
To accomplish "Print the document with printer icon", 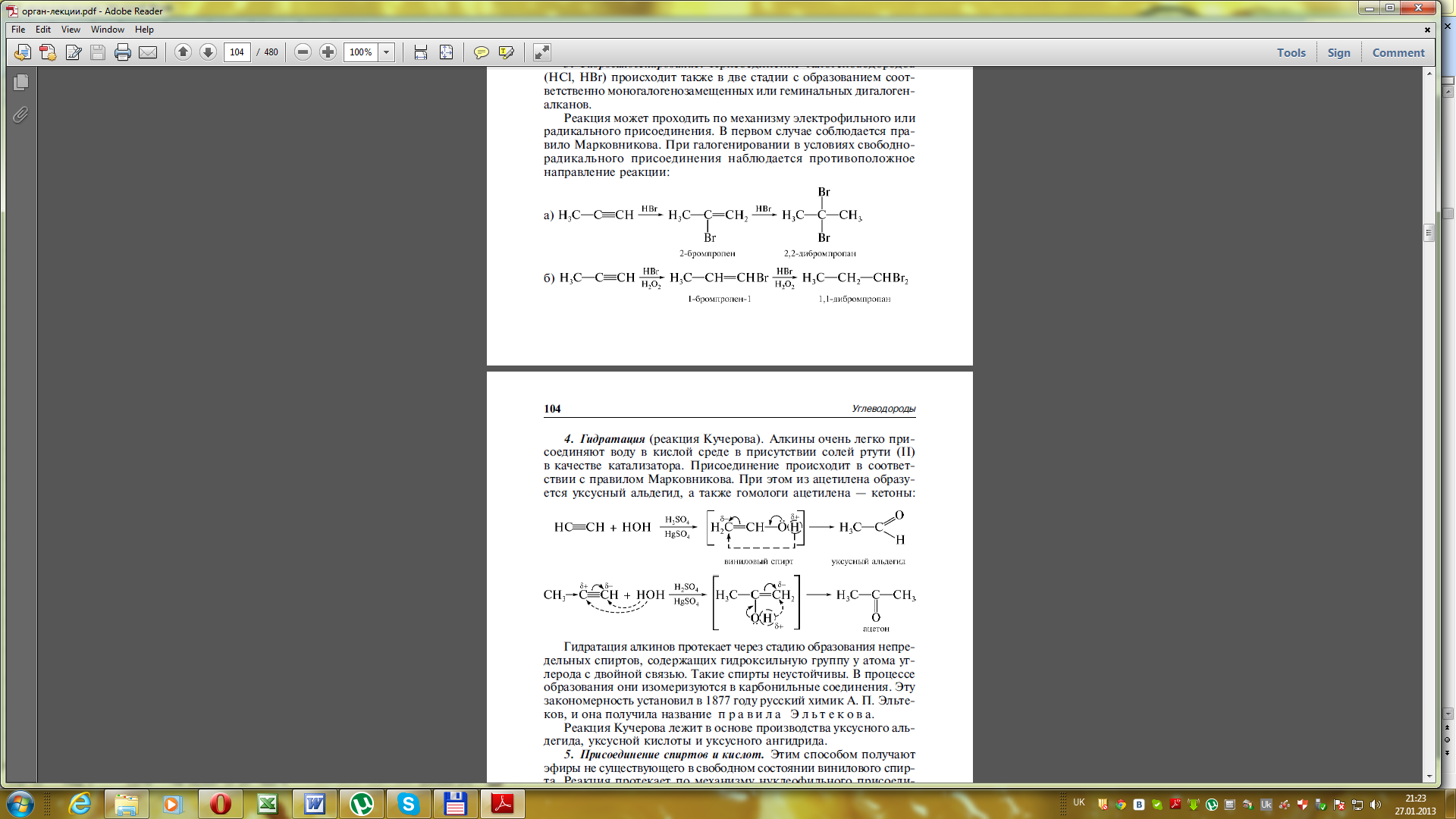I will pyautogui.click(x=123, y=52).
